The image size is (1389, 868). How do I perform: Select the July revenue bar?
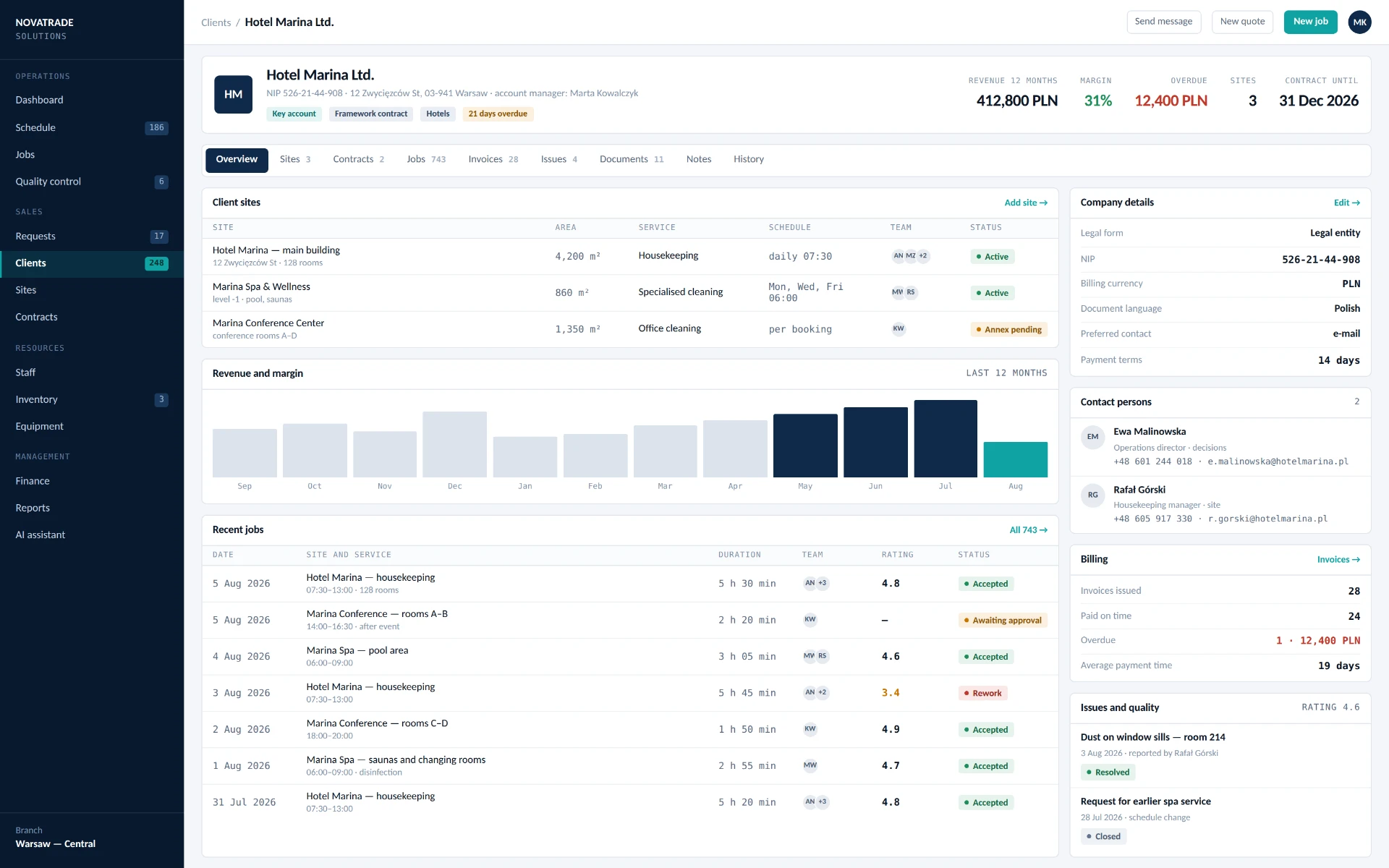(946, 438)
